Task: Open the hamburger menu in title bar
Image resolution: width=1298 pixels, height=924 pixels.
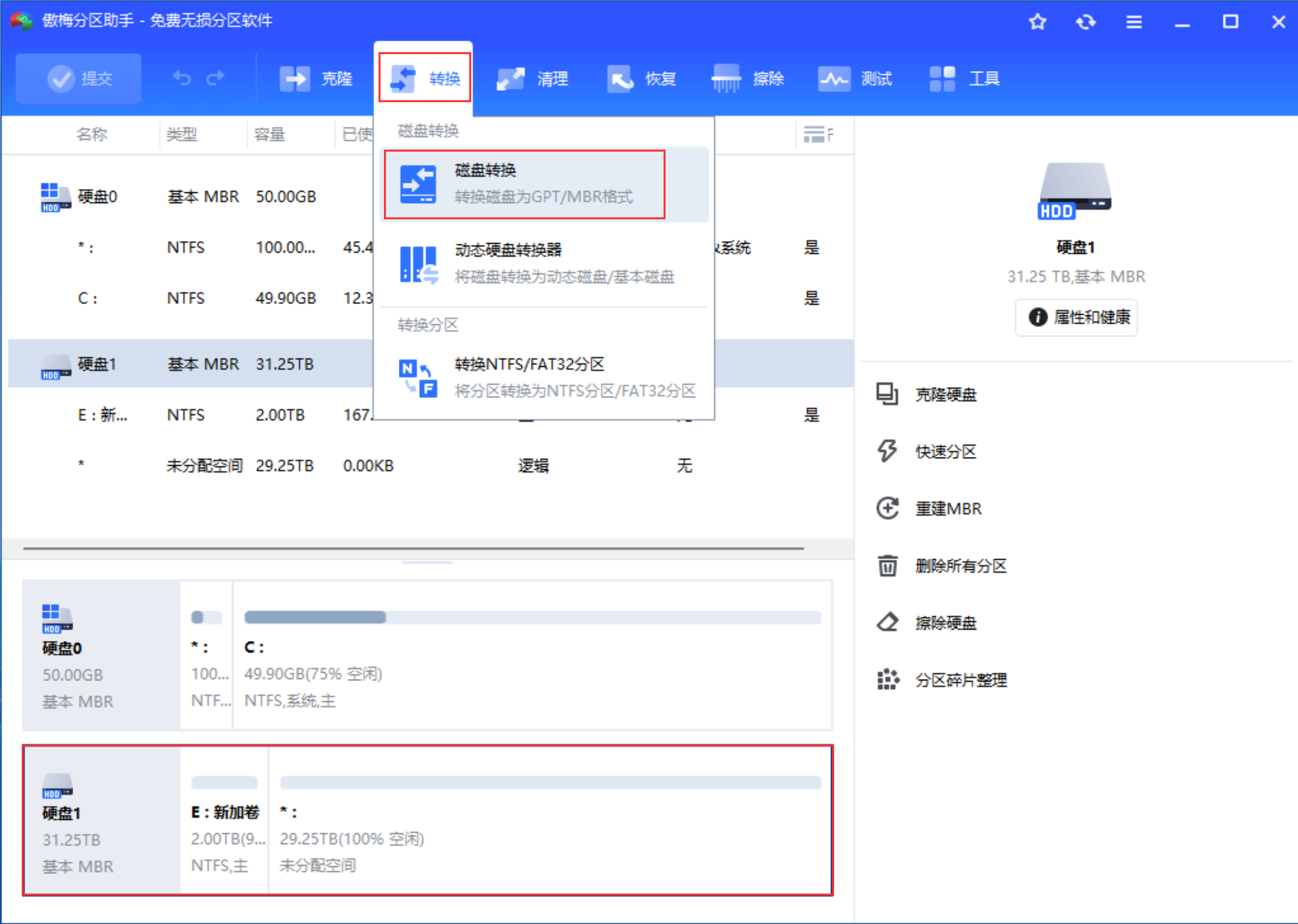Action: tap(1133, 22)
